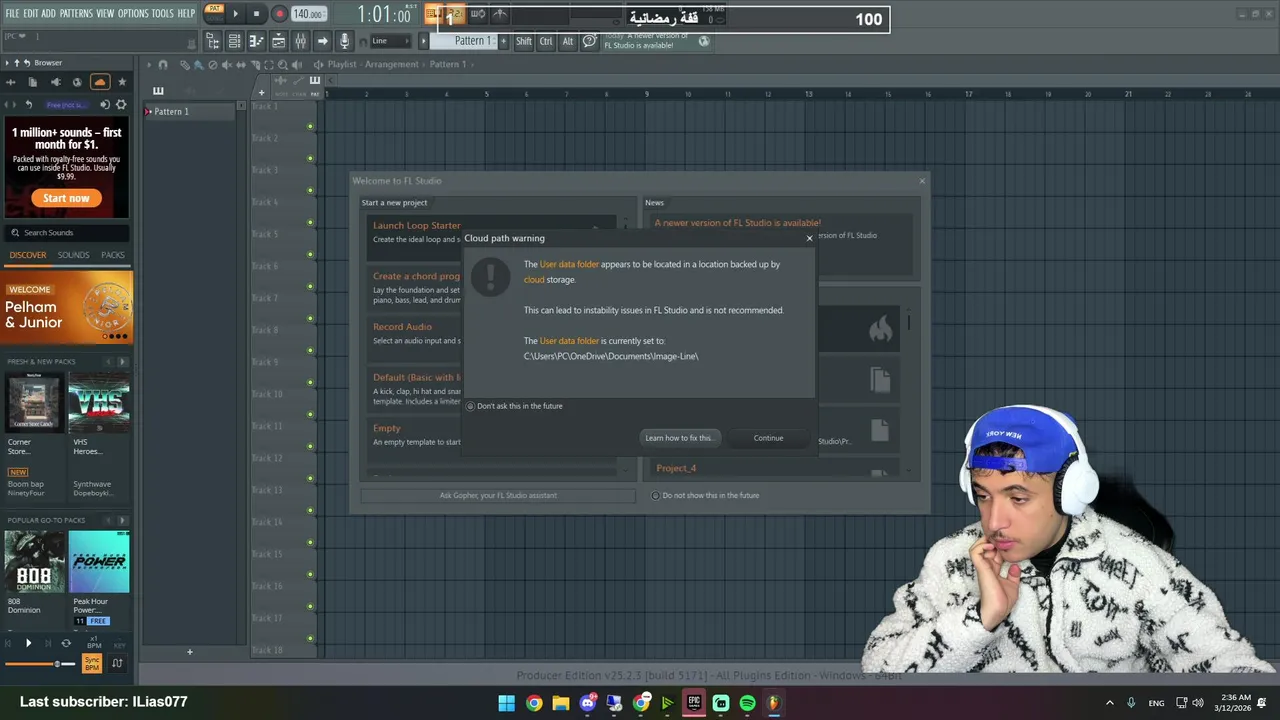Click the Continue button

[x=768, y=438]
